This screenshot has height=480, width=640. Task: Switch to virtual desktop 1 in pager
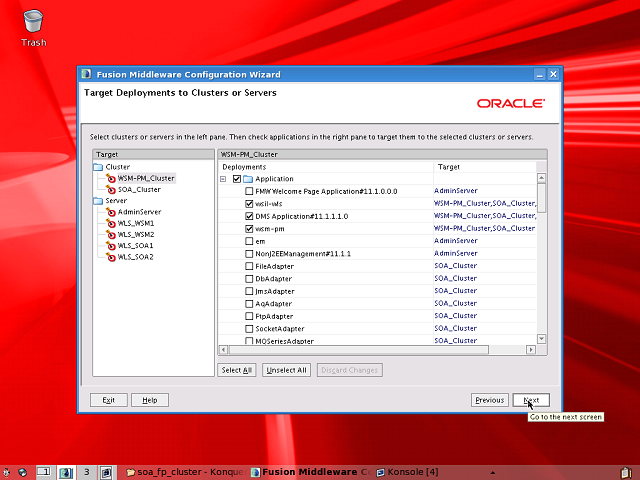45,472
